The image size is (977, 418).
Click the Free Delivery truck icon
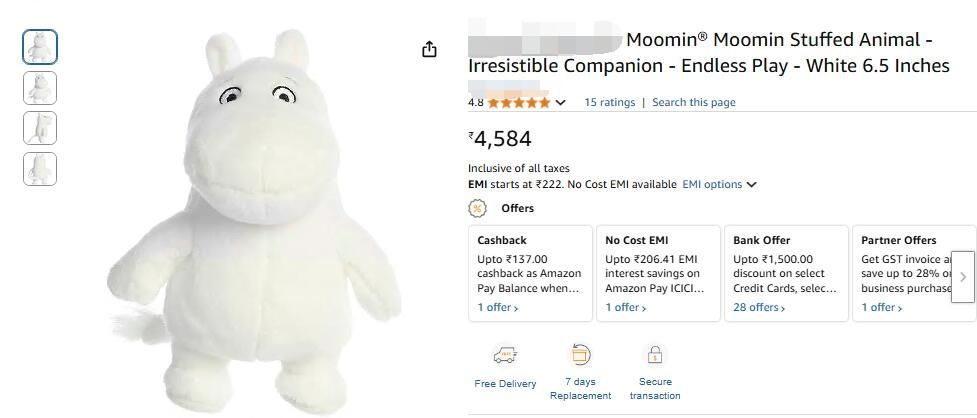point(505,355)
